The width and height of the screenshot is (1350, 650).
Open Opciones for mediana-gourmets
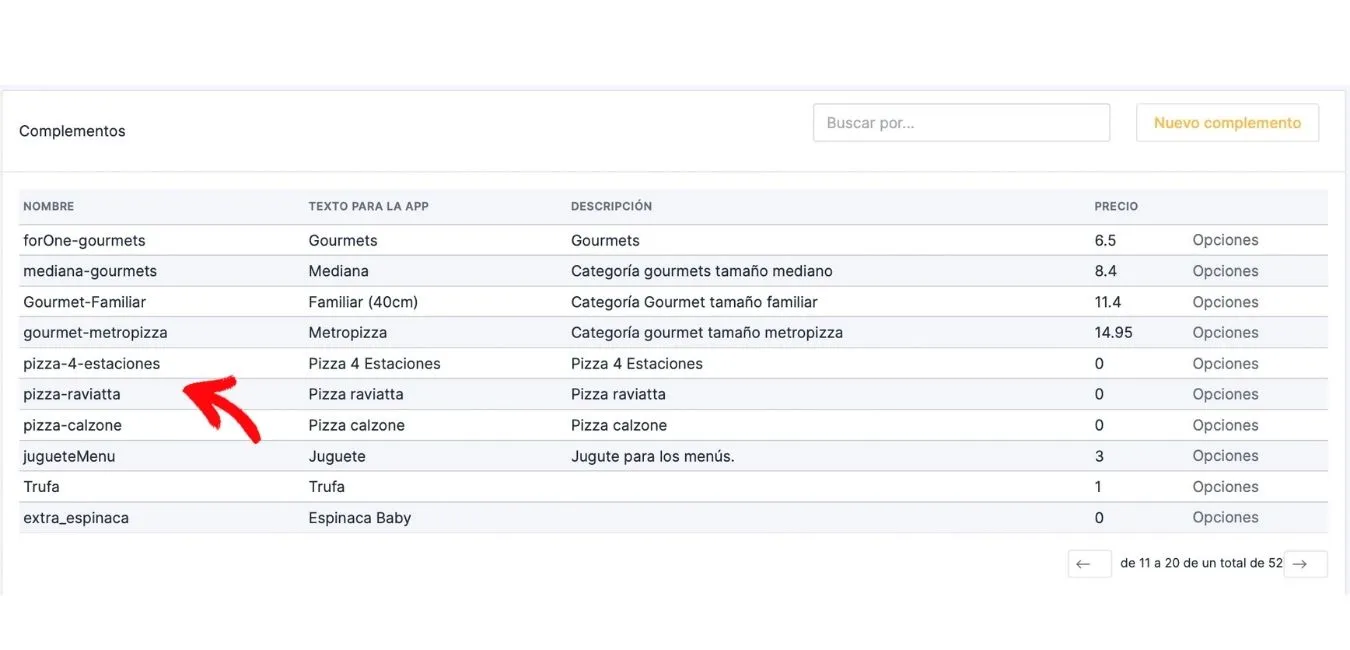(x=1225, y=271)
